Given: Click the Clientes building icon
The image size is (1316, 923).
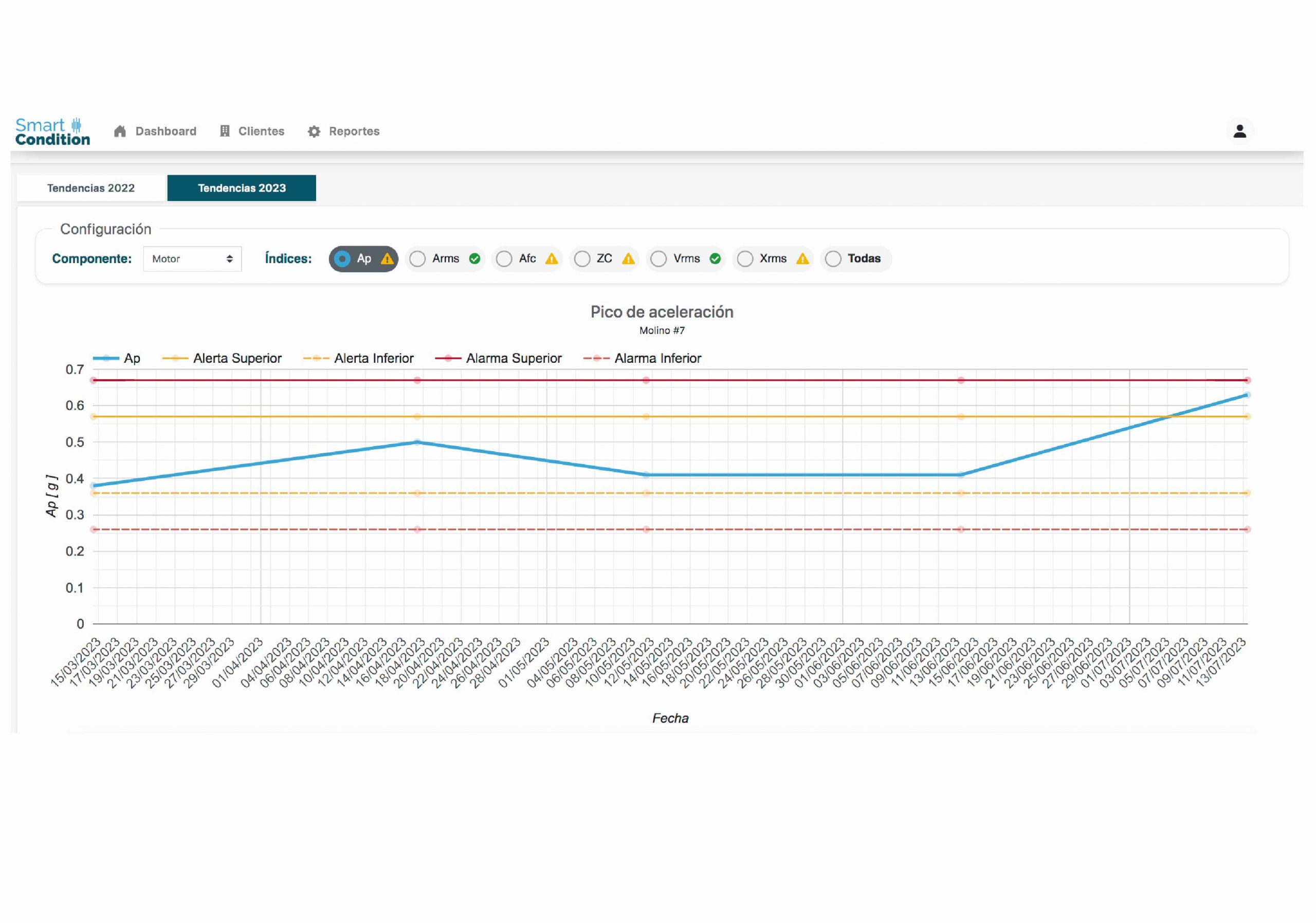Looking at the screenshot, I should pyautogui.click(x=225, y=131).
